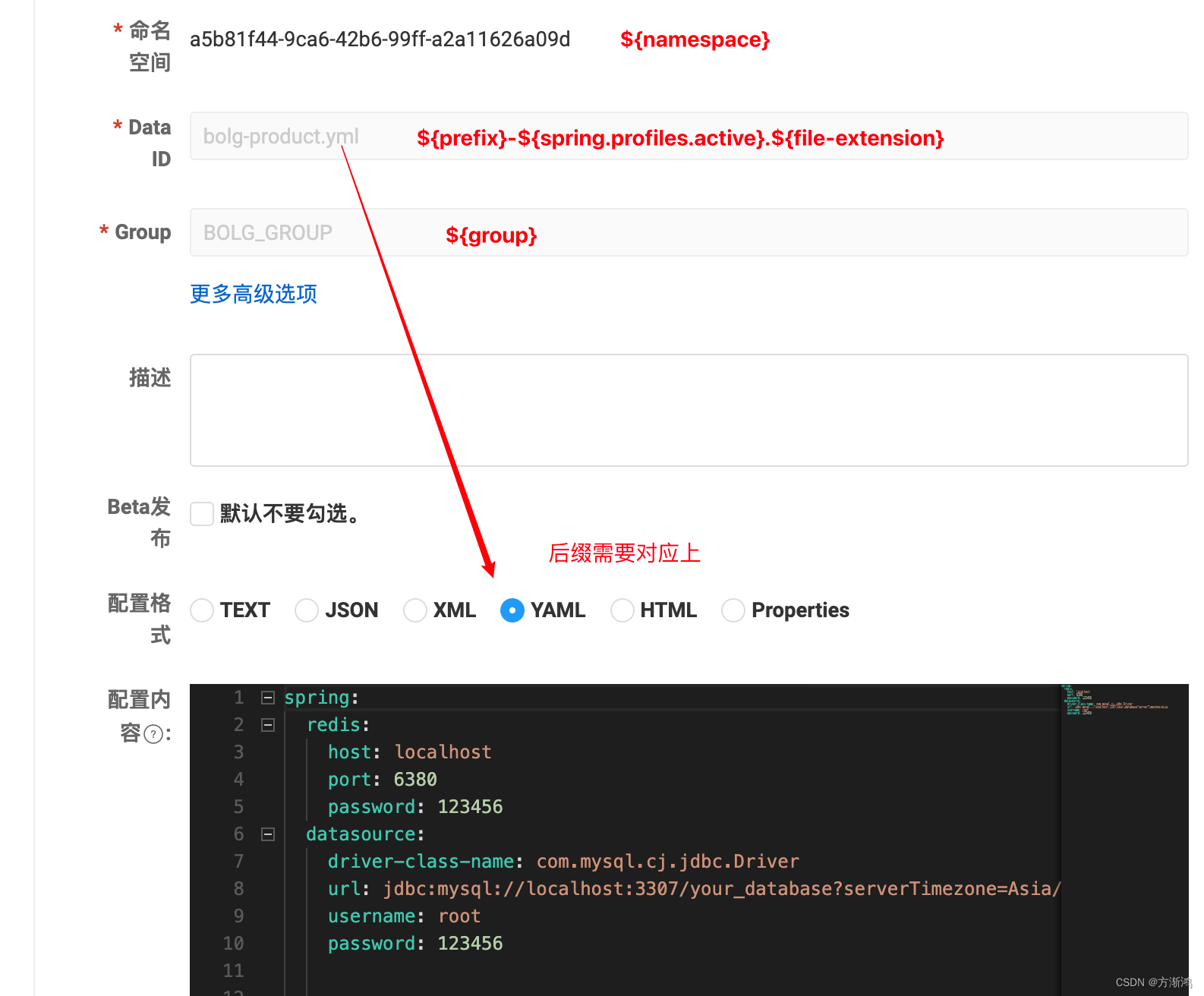Click the help question mark icon beside 配置内容
The width and height of the screenshot is (1204, 996).
click(153, 734)
